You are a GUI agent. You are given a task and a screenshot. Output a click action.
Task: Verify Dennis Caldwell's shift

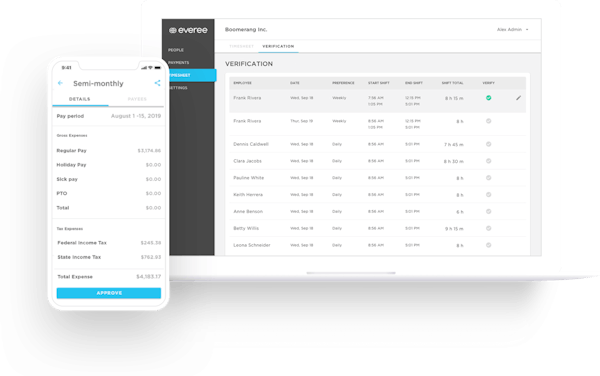pyautogui.click(x=489, y=144)
